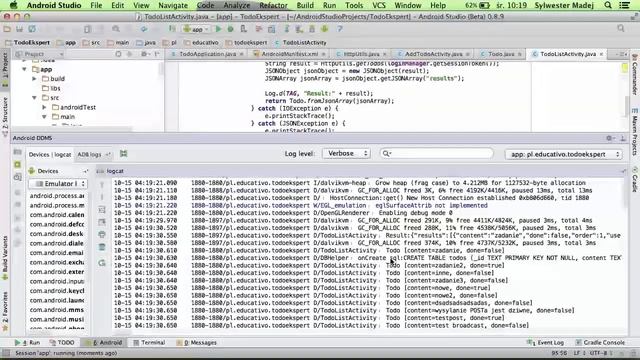Open the Terminal tool window
Viewport: 640px width, 360px height.
click(x=149, y=342)
